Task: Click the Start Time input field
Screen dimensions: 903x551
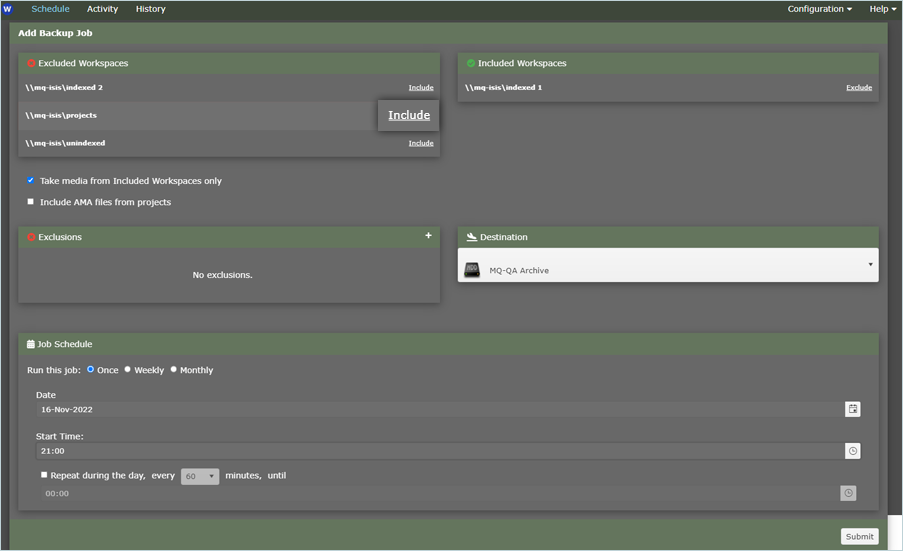Action: pyautogui.click(x=440, y=451)
